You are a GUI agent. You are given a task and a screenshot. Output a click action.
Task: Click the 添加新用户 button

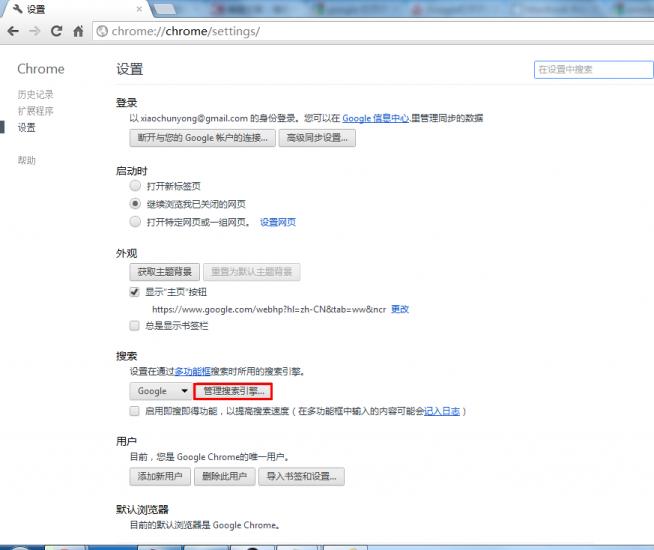coord(160,476)
